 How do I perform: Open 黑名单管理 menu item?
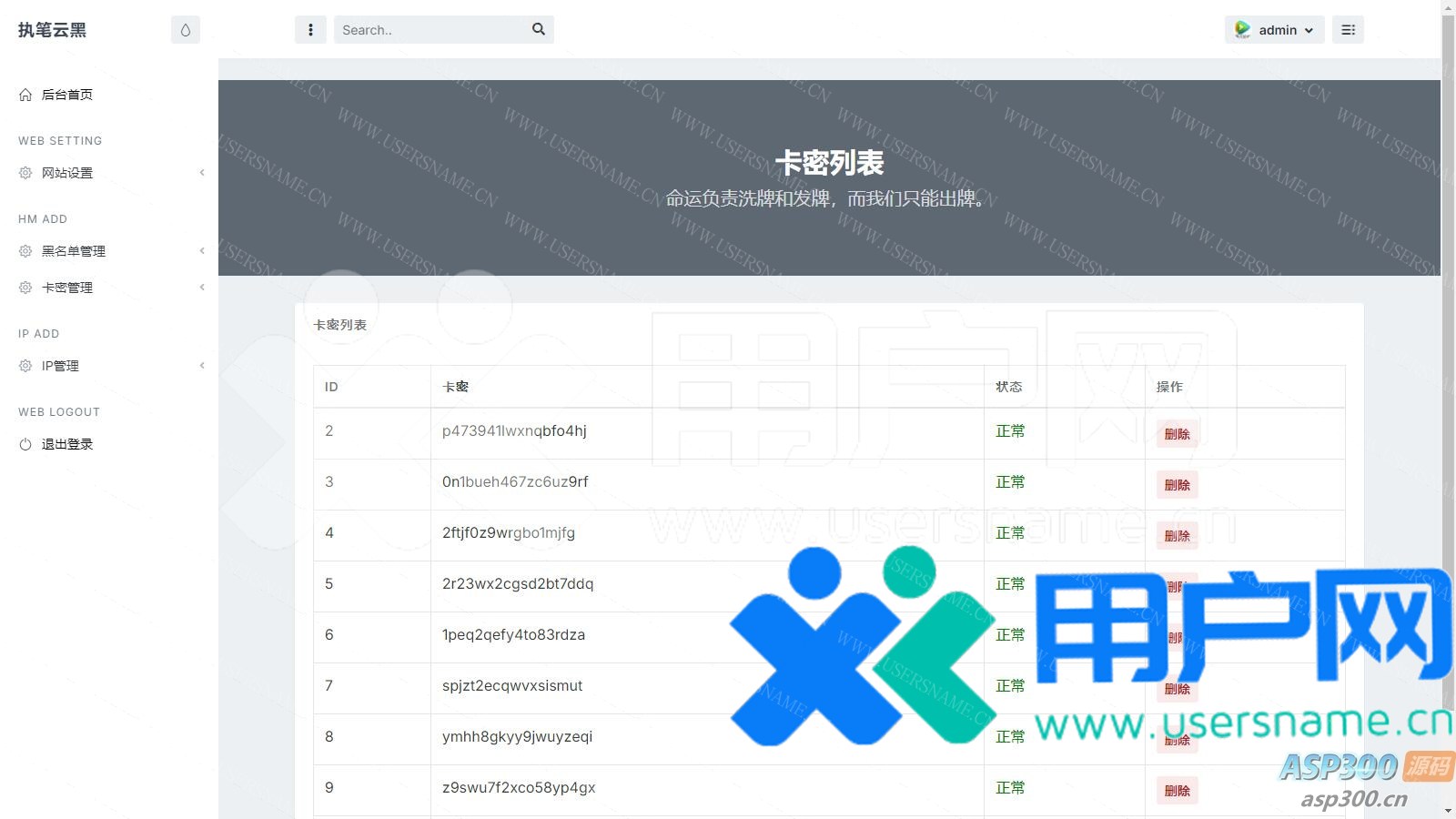pos(74,251)
